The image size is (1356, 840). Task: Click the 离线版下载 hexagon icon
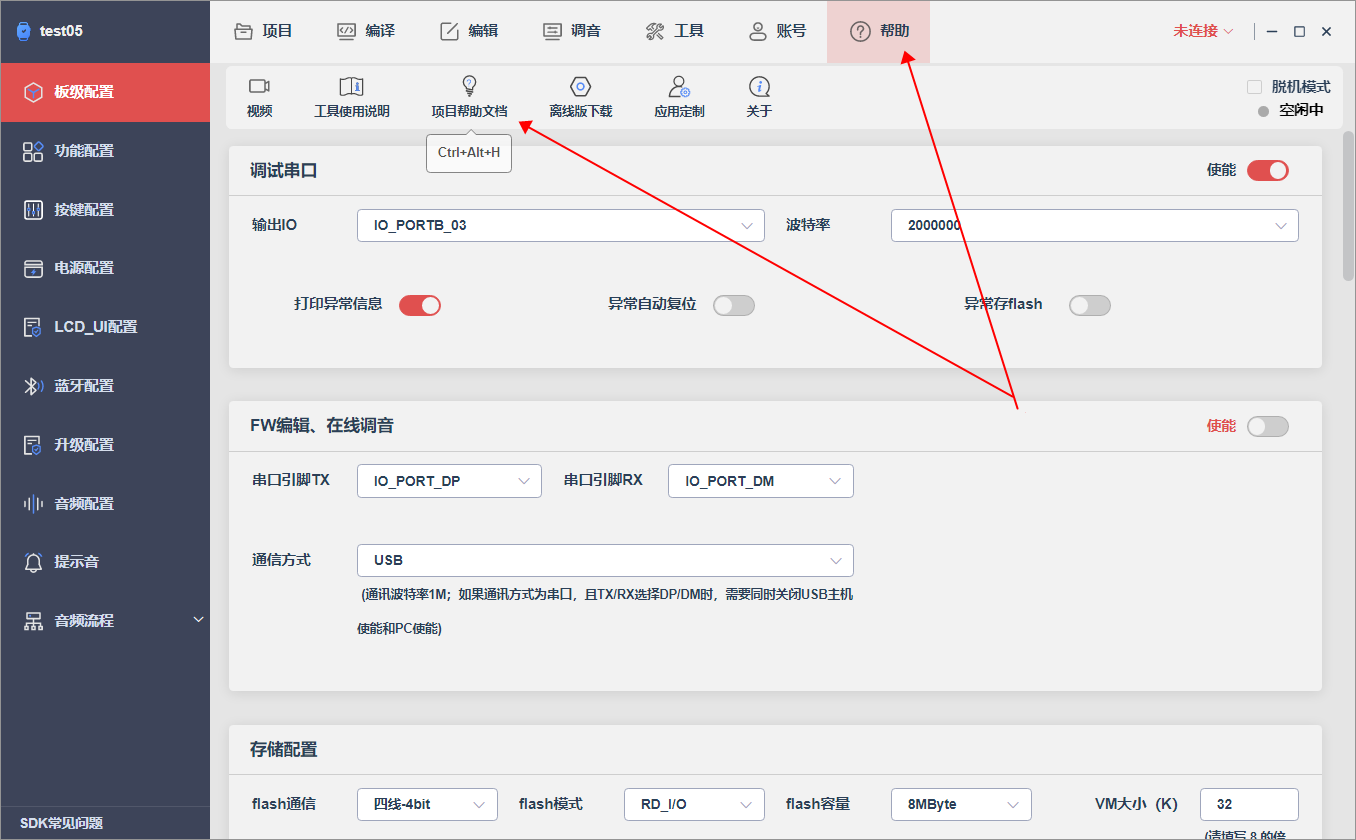pyautogui.click(x=580, y=87)
